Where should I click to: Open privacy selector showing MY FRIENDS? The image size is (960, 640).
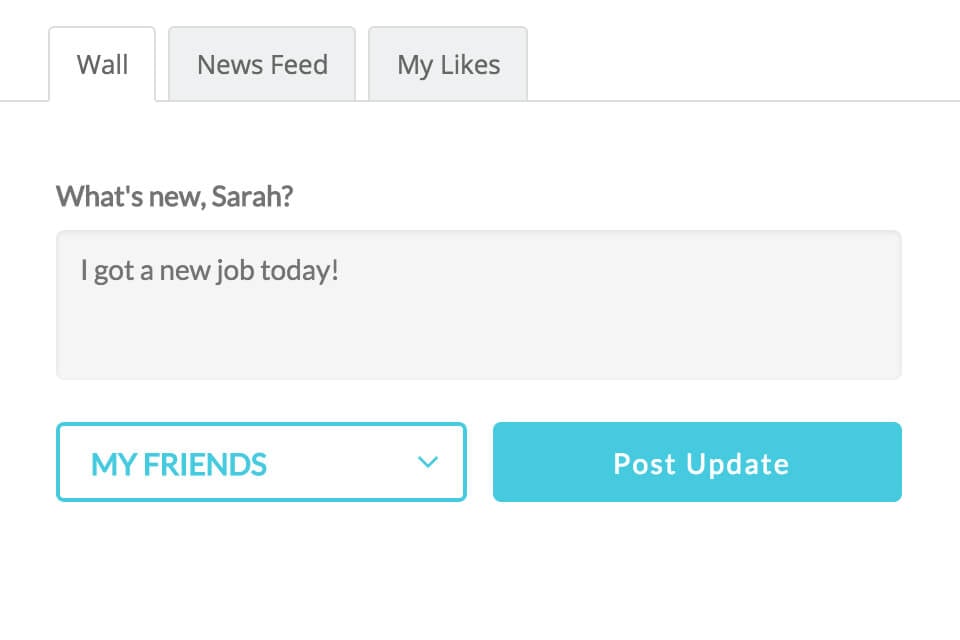[x=261, y=462]
